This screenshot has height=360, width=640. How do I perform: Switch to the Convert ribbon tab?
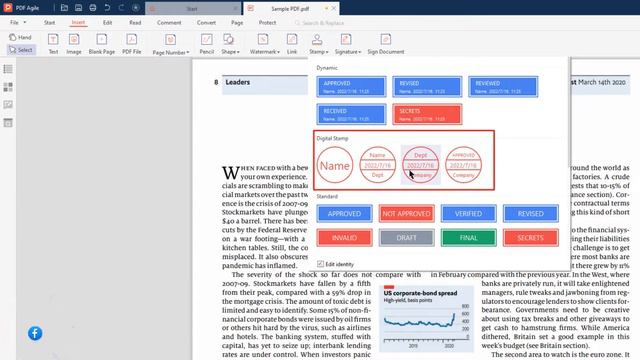coord(206,22)
